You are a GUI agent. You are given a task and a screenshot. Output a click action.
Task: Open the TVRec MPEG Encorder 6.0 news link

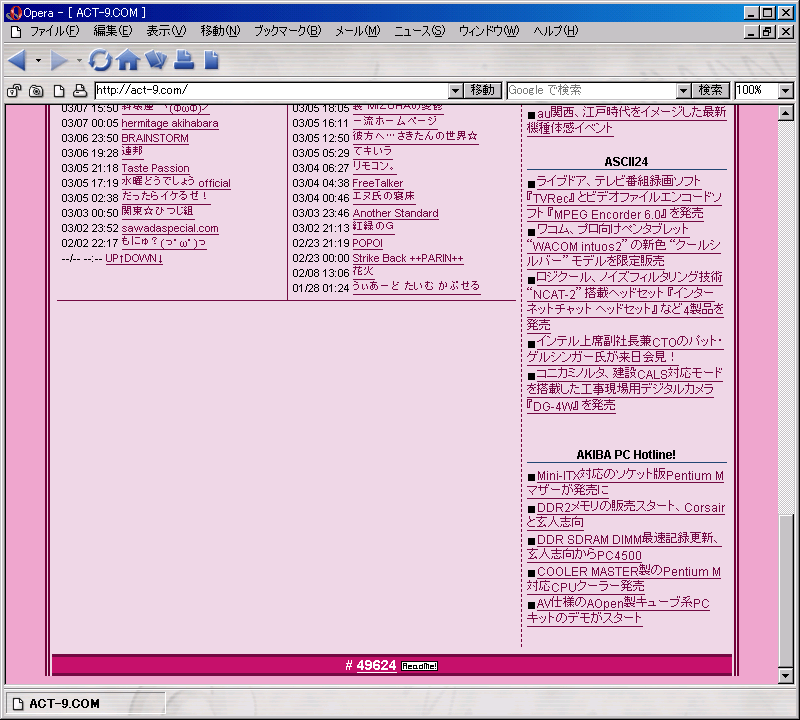[624, 197]
